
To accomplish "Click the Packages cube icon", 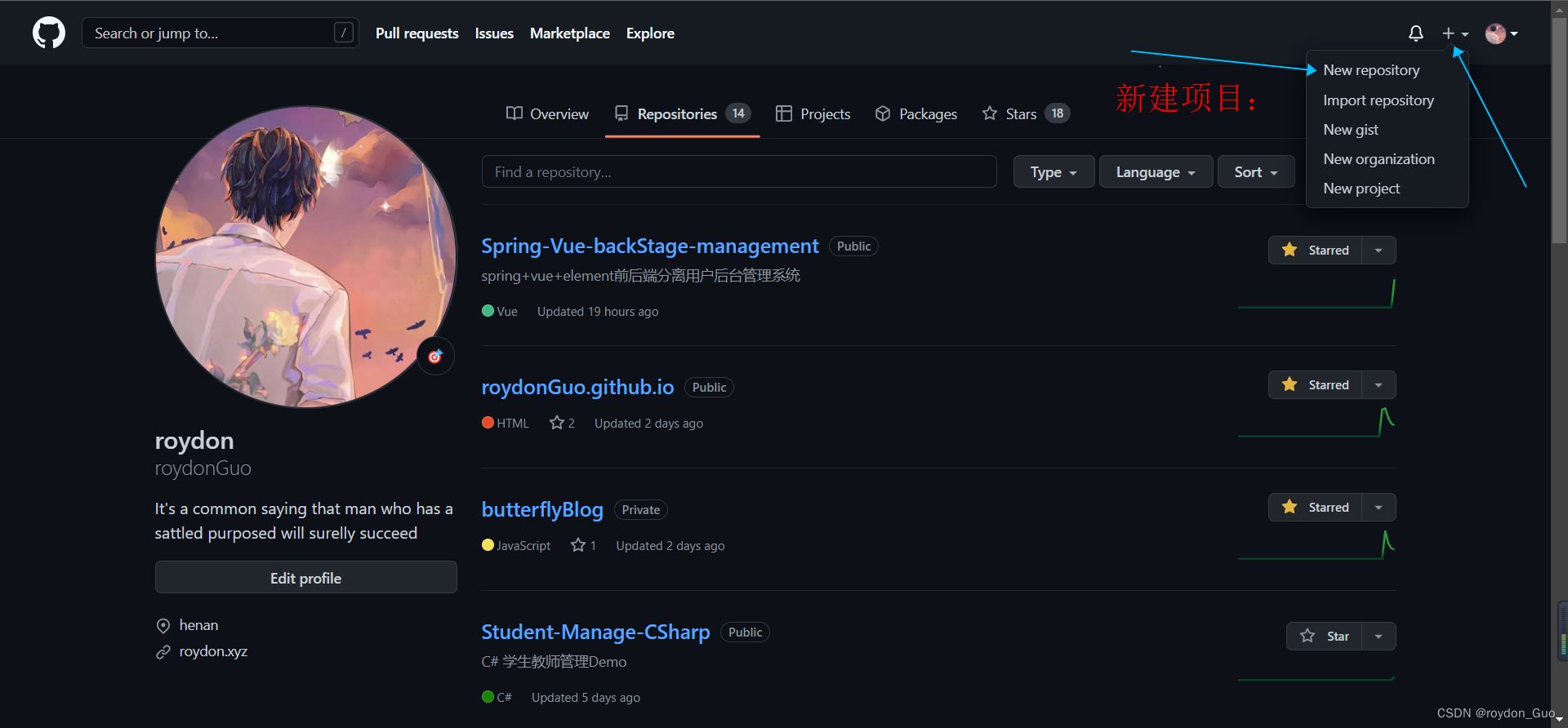I will (883, 113).
